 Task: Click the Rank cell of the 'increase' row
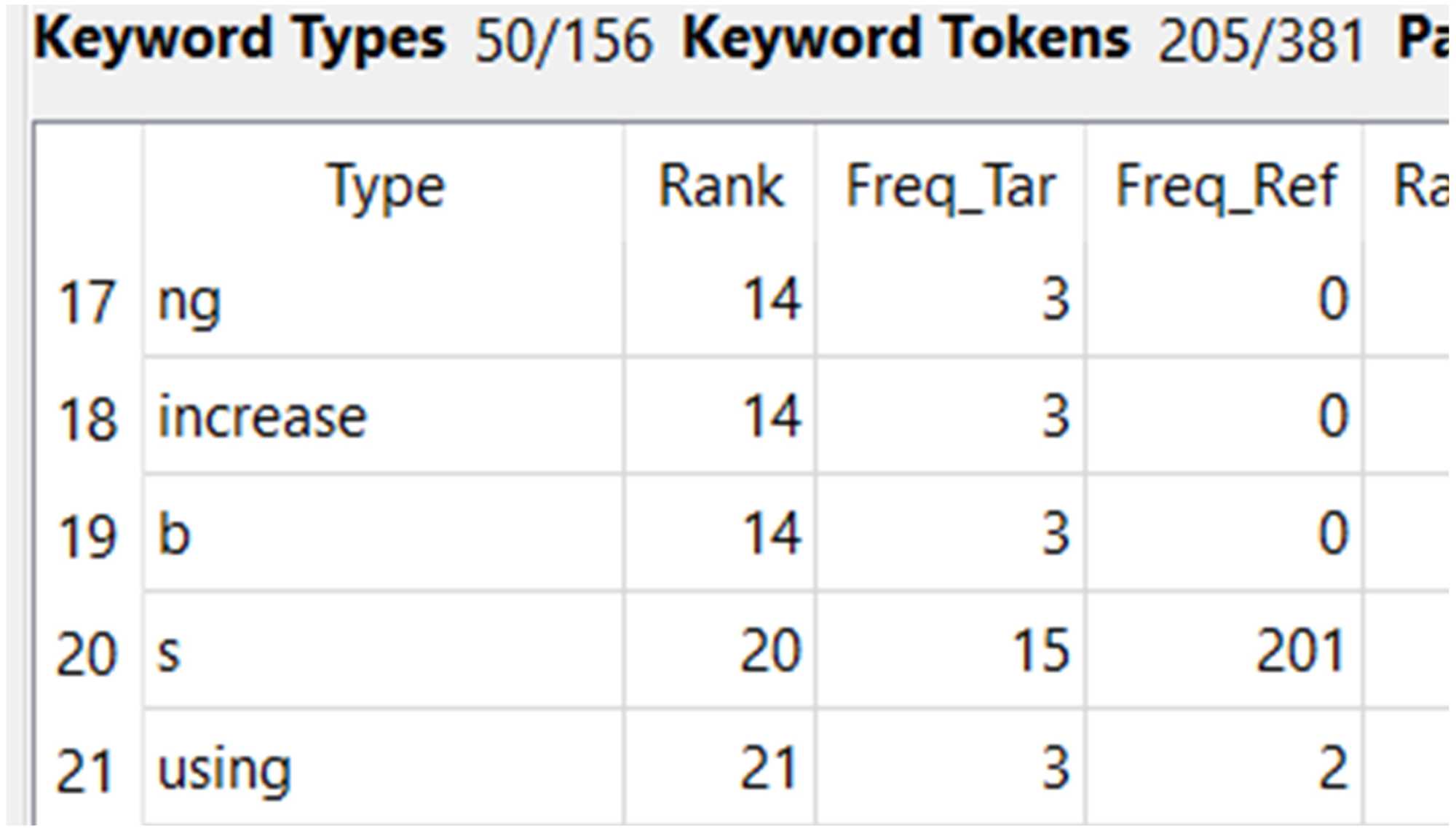click(x=772, y=417)
